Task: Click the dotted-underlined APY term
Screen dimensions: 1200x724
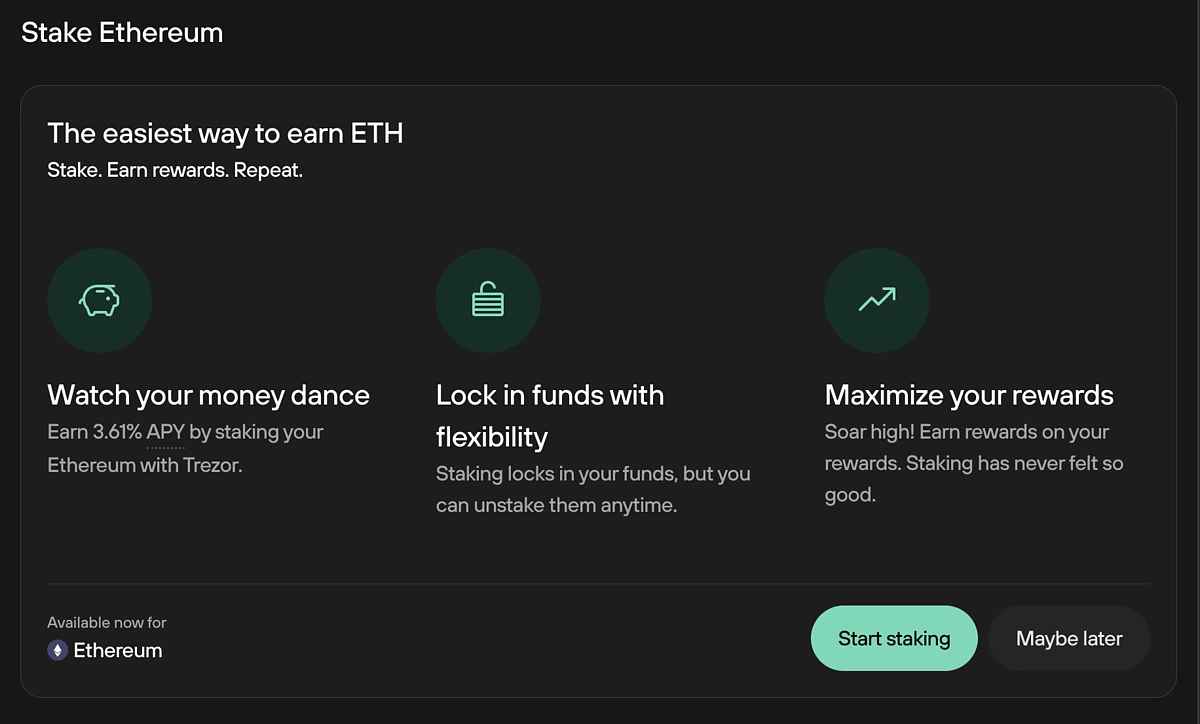Action: (165, 433)
